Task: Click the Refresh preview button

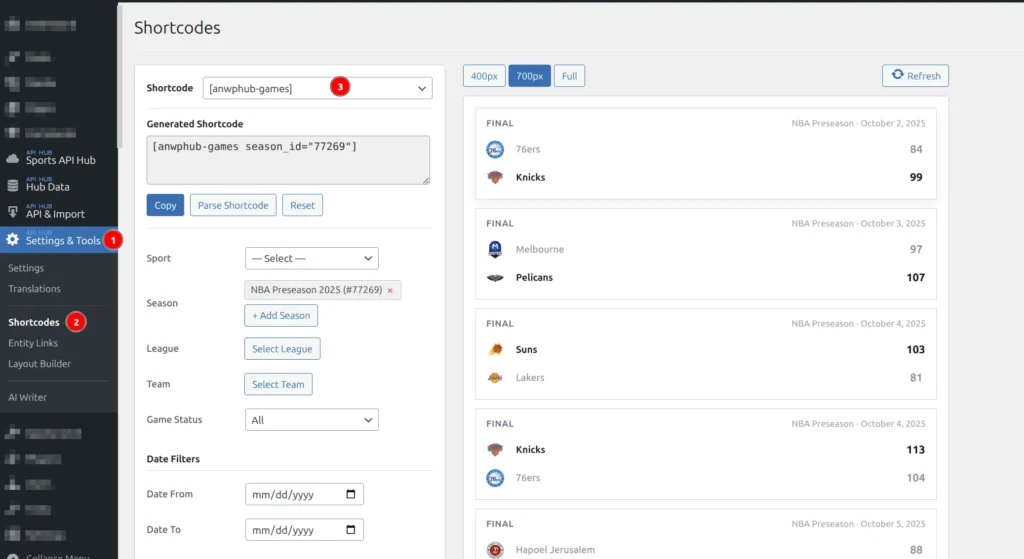Action: [x=916, y=76]
